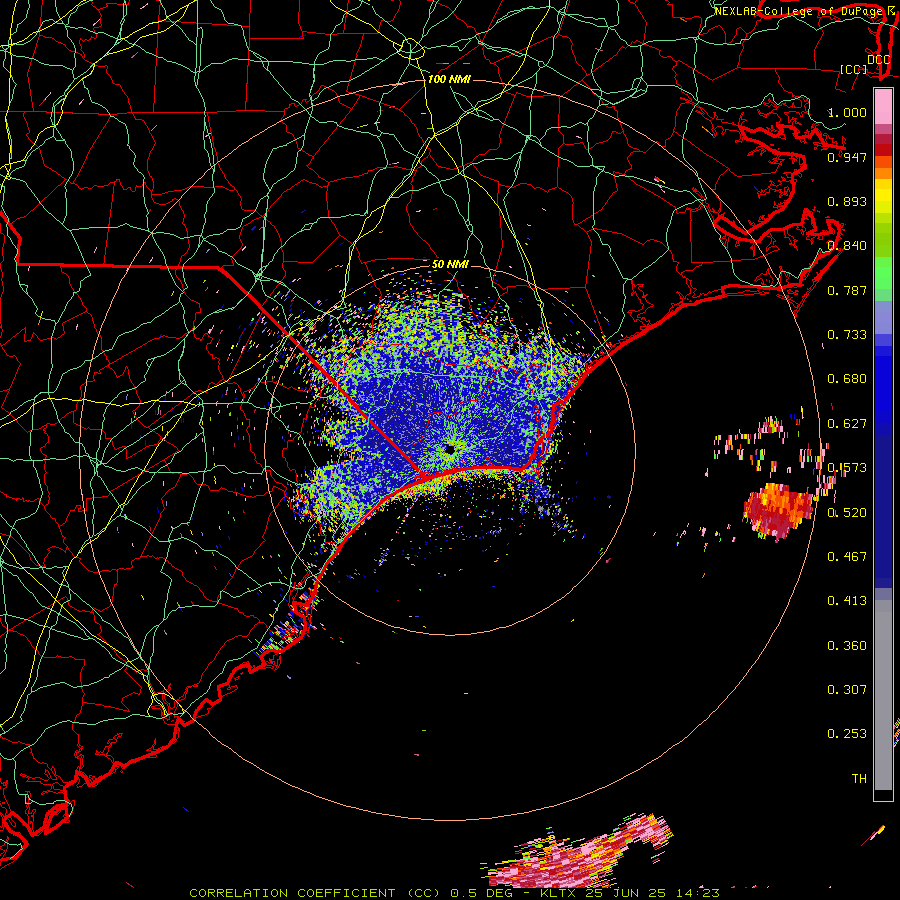
Task: Click the 0.947 scale value
Action: 847,157
